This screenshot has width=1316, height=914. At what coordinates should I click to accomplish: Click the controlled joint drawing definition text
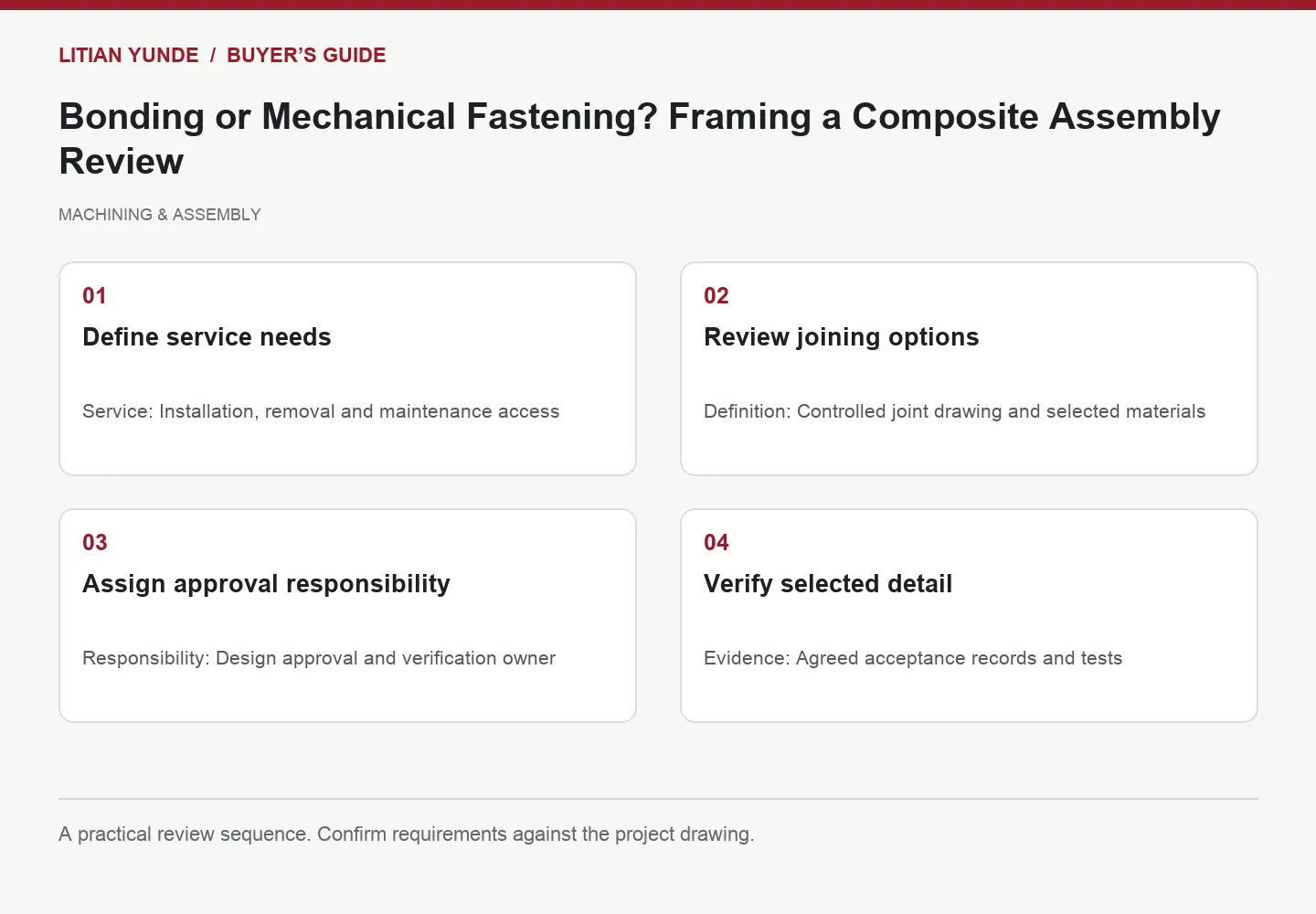(954, 411)
